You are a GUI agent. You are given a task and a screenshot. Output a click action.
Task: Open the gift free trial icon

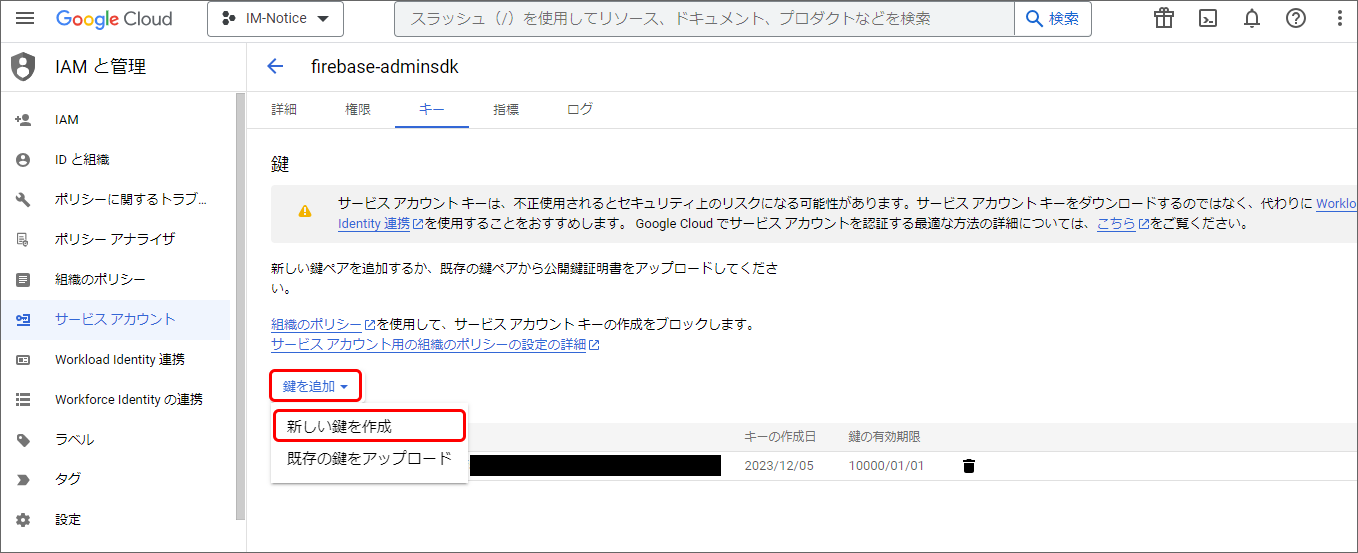tap(1163, 18)
